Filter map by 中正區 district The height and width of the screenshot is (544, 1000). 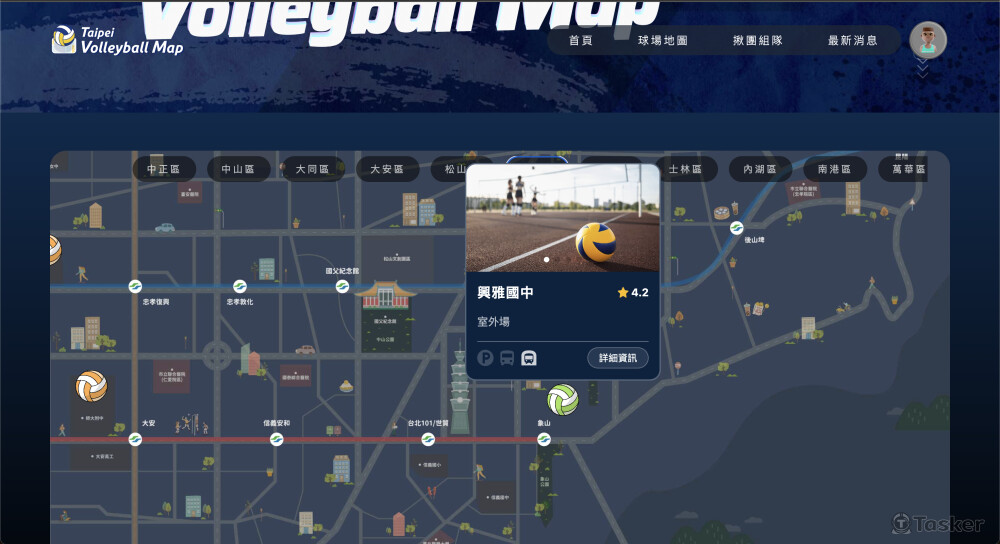[164, 169]
